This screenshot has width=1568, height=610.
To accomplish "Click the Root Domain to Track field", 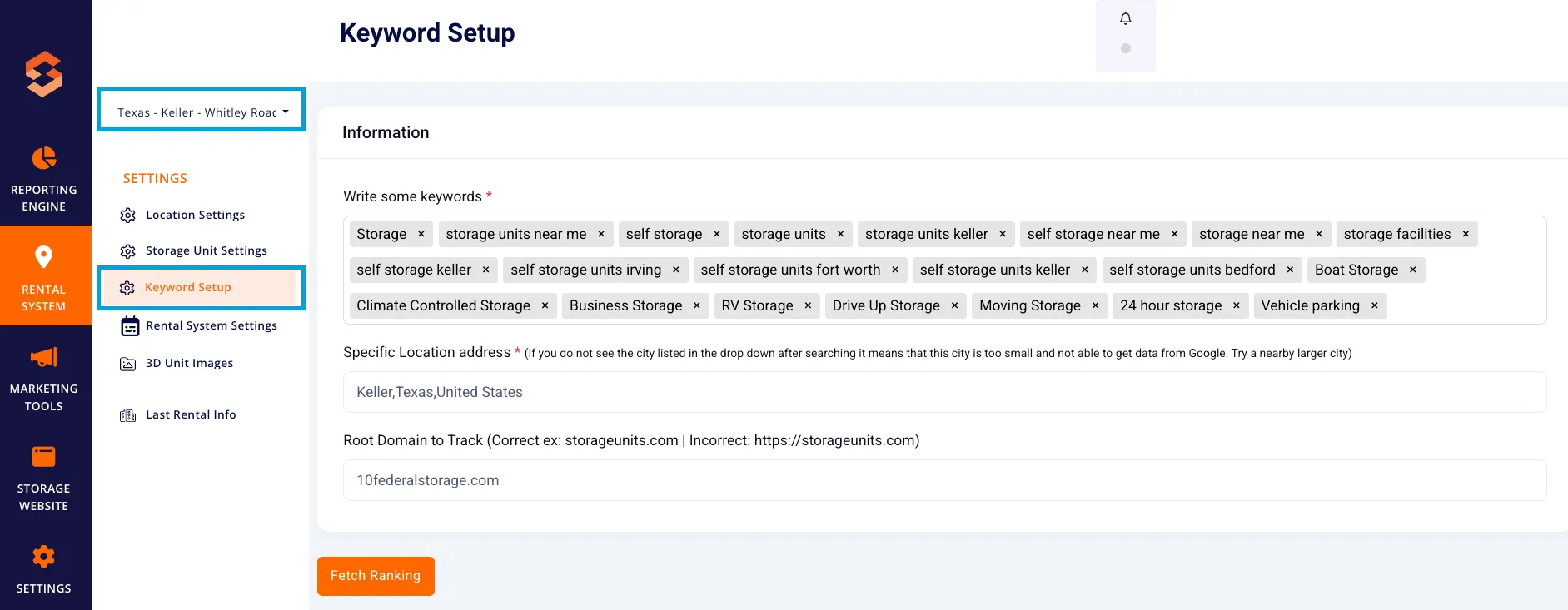I will 944,480.
